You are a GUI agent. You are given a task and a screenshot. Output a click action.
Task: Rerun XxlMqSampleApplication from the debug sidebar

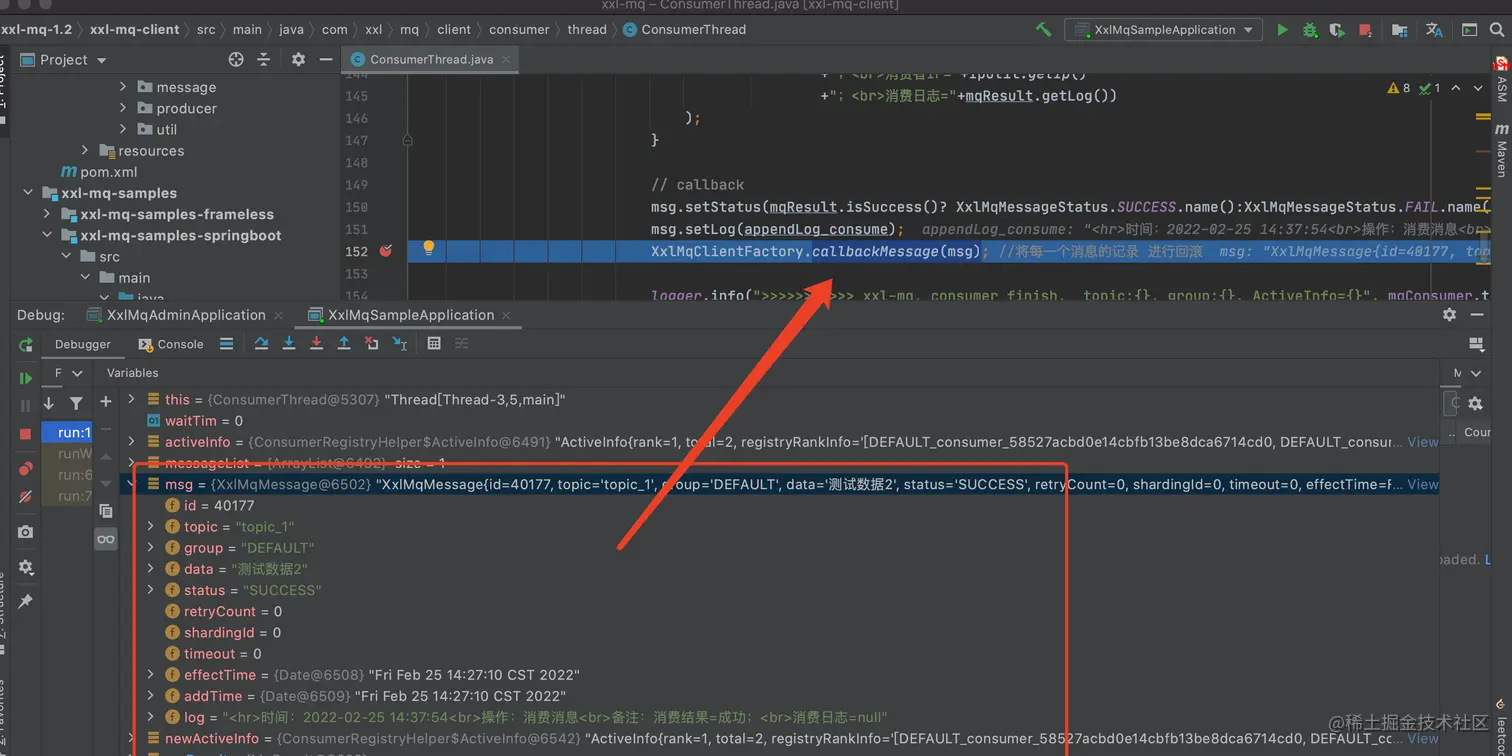(26, 345)
